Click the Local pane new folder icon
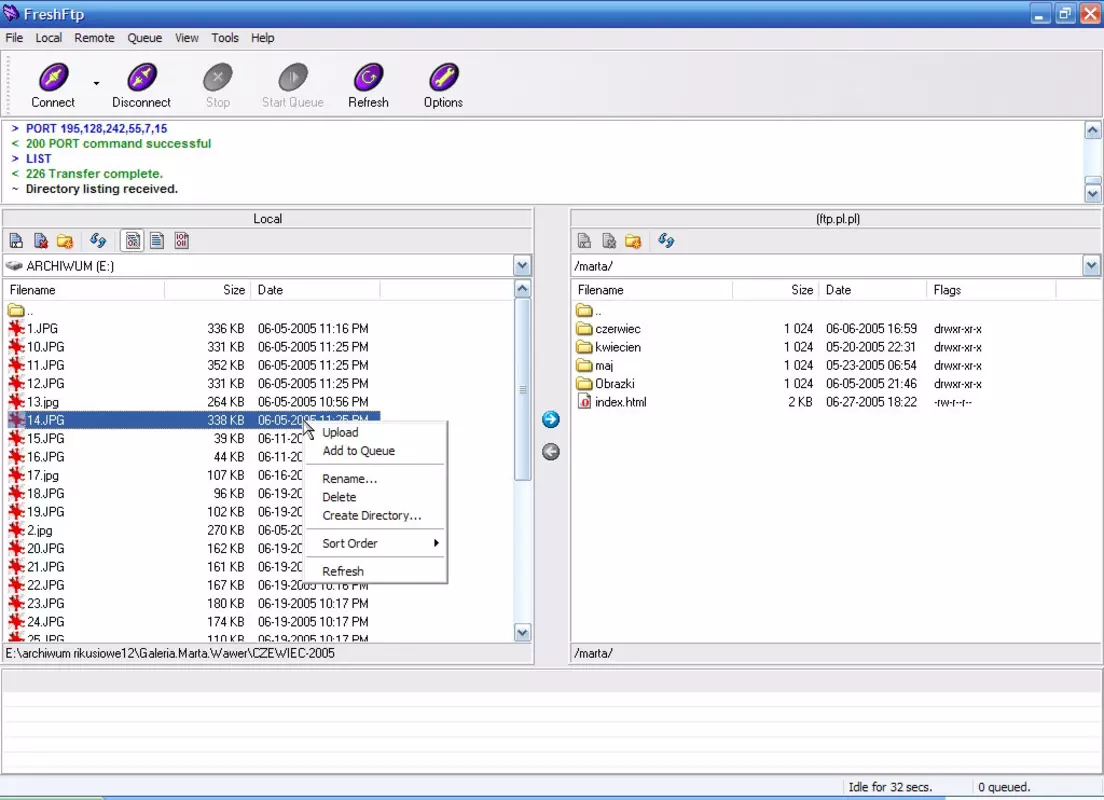The width and height of the screenshot is (1104, 800). click(65, 241)
